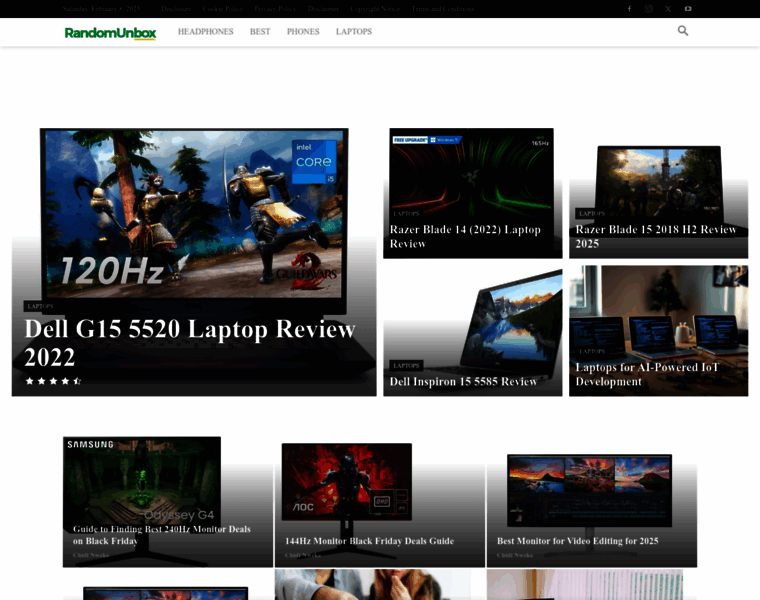
Task: Open 144Hz Monitor Black Friday Deals Guide
Action: click(369, 541)
